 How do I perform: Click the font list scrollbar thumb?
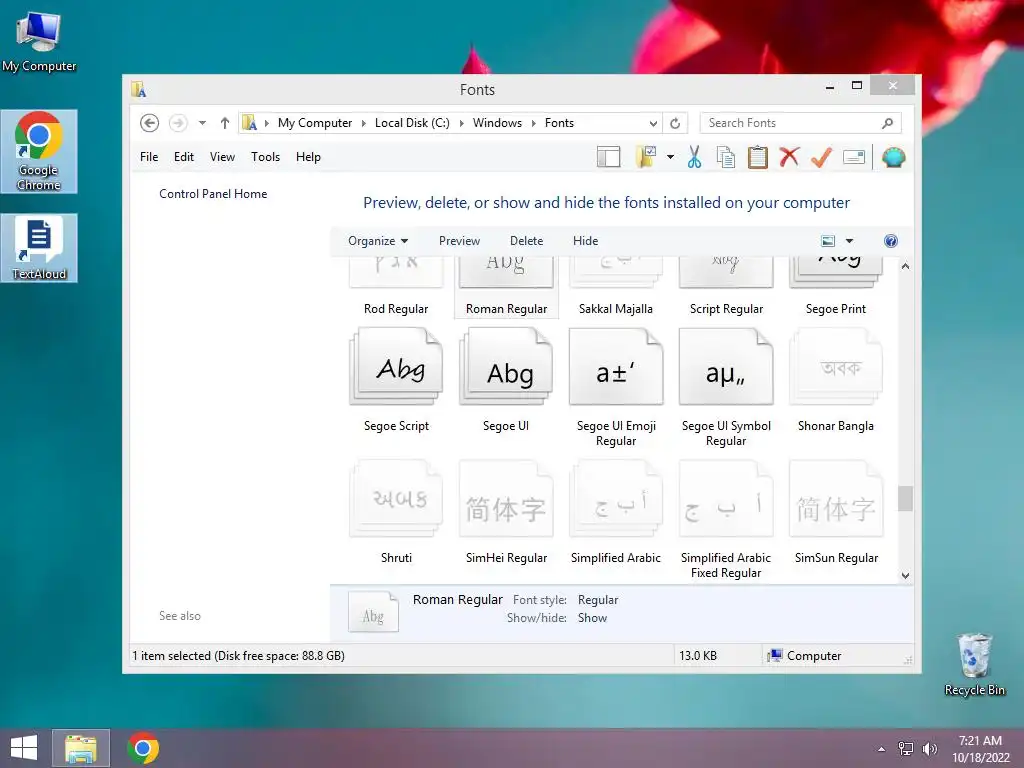(x=905, y=499)
